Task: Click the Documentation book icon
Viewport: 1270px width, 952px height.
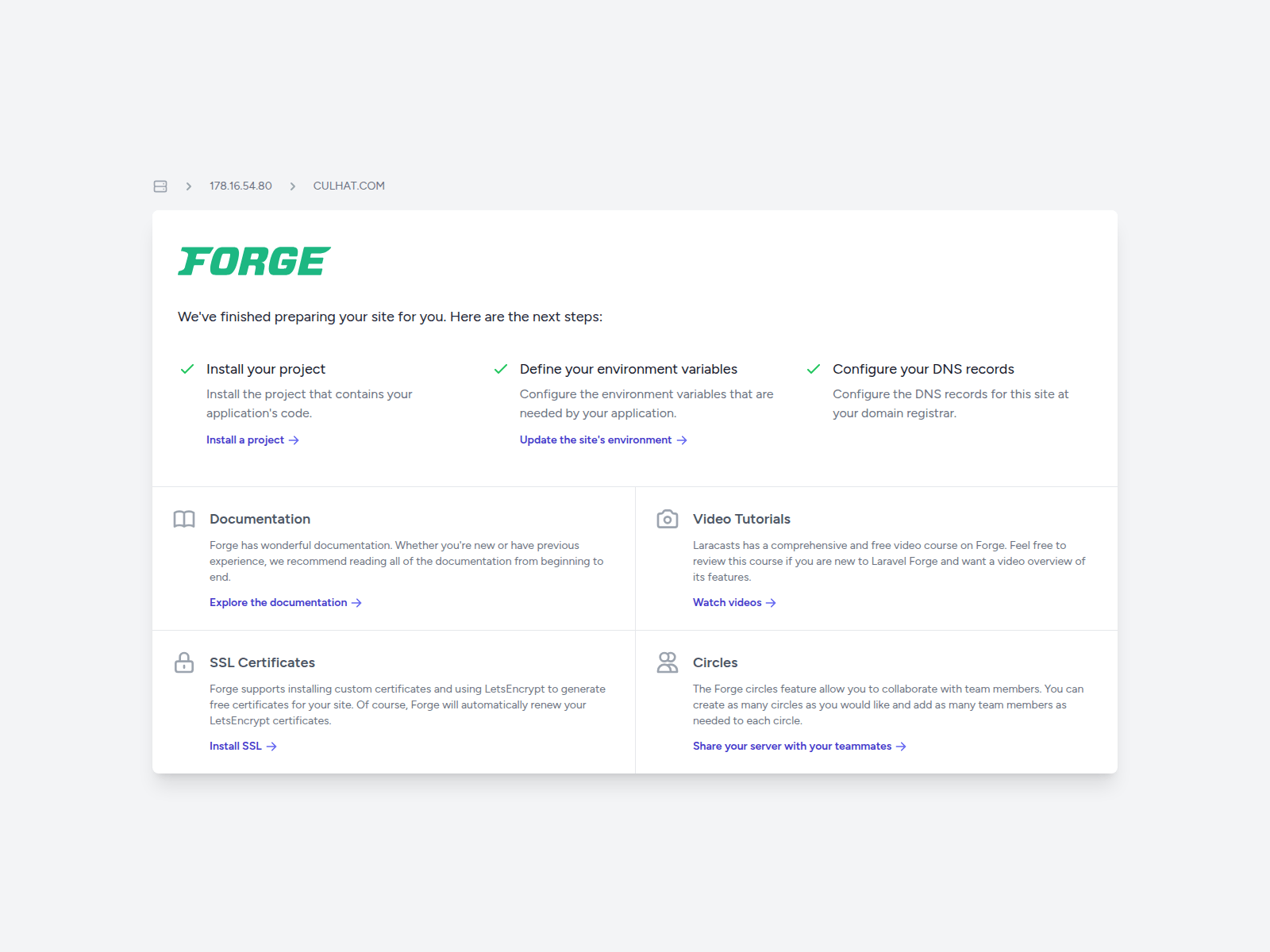Action: click(184, 519)
